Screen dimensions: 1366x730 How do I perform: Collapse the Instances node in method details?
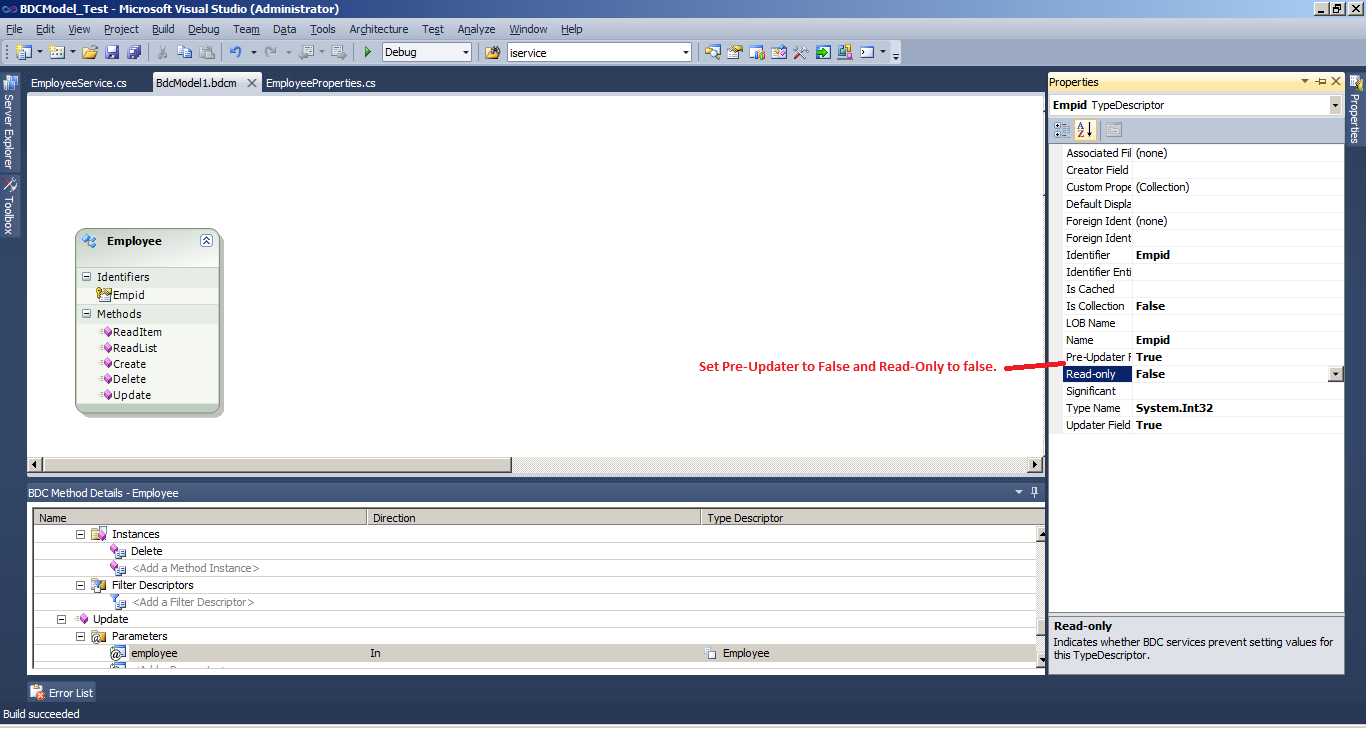coord(81,534)
